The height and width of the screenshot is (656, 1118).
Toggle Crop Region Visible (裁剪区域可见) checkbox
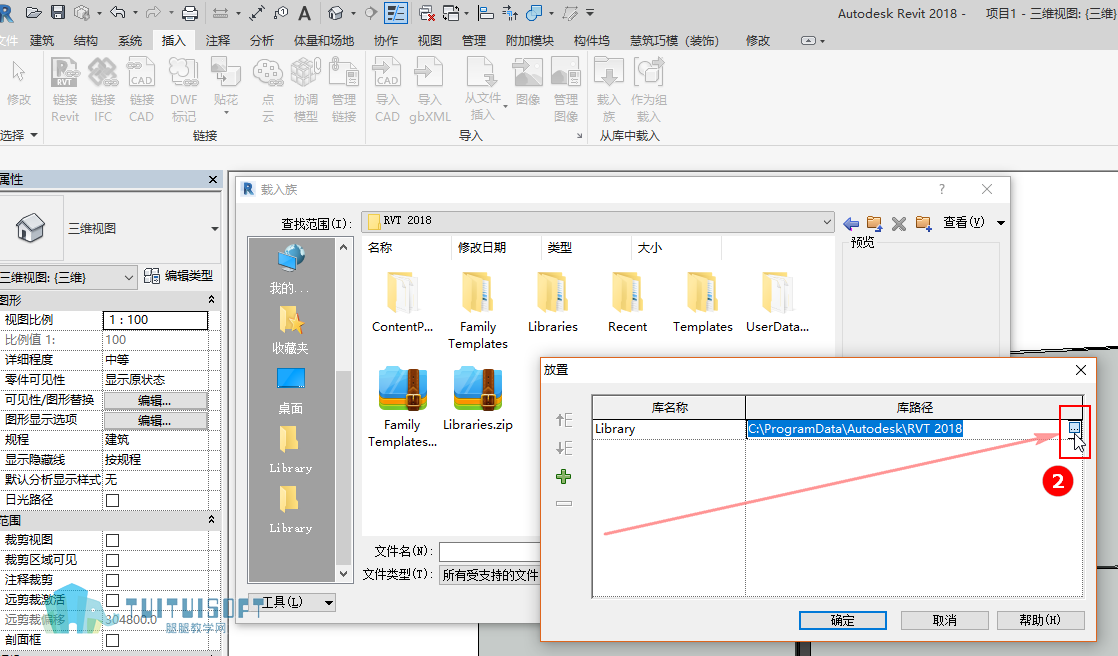coord(112,560)
